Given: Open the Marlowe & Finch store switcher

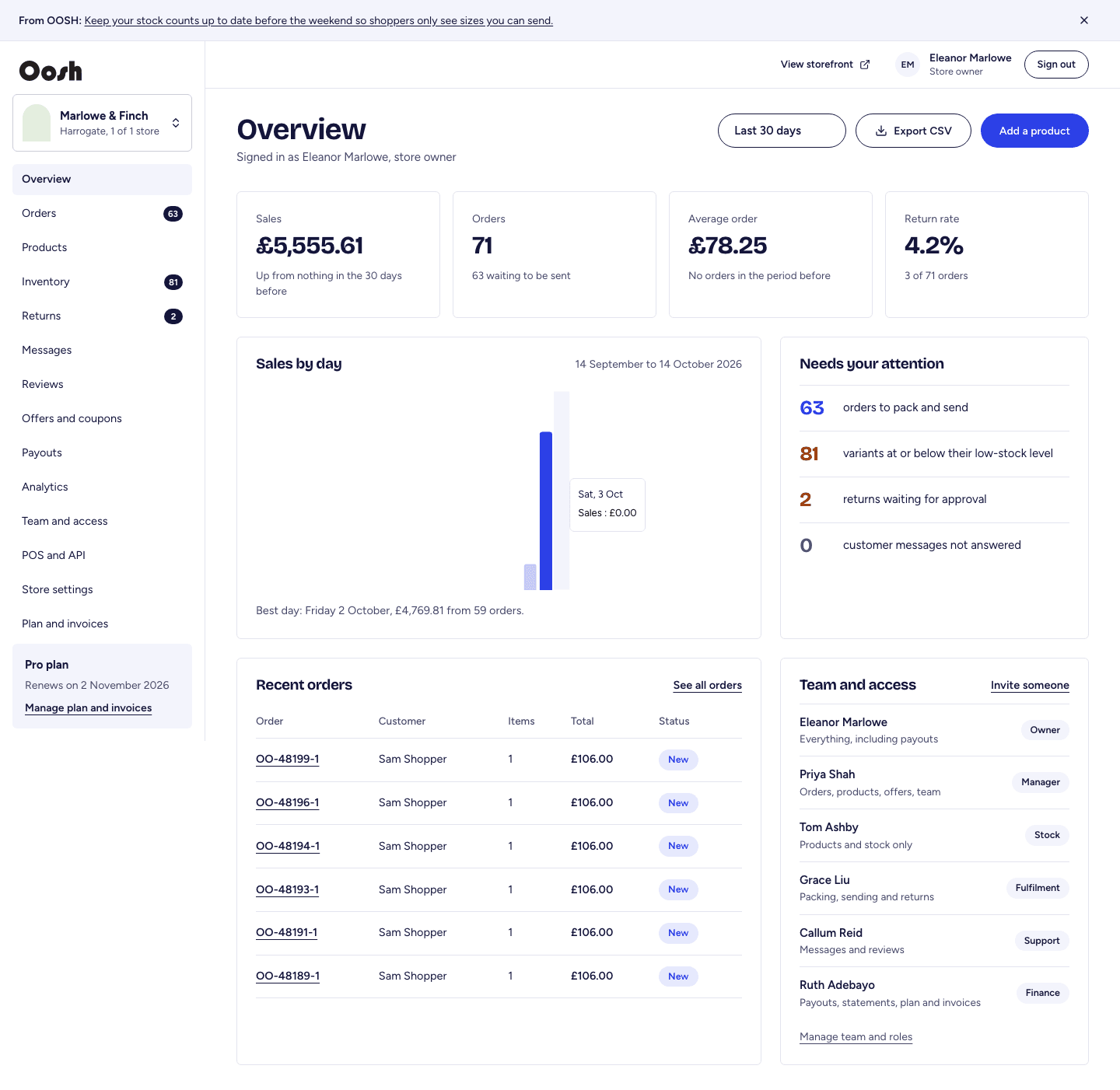Looking at the screenshot, I should (102, 123).
